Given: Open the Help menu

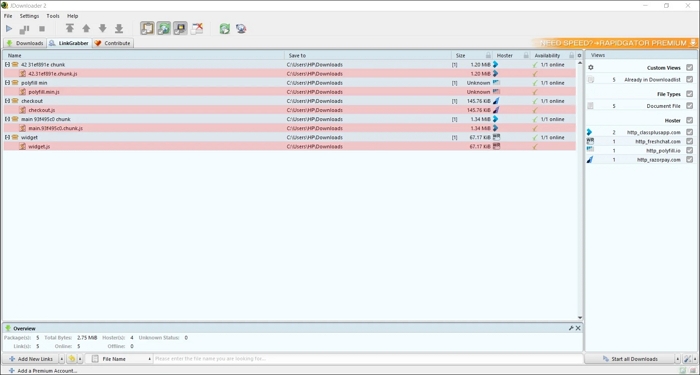Looking at the screenshot, I should pos(72,16).
